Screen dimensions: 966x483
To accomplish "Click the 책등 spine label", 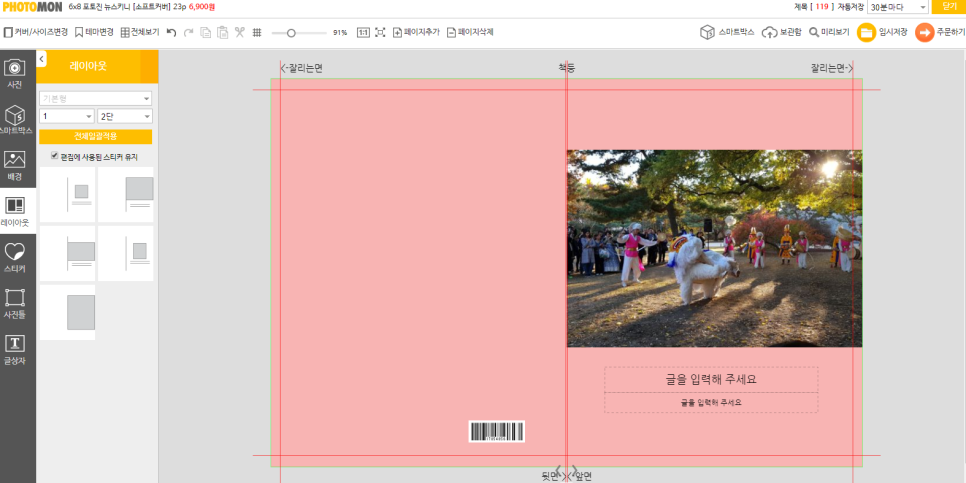I will pyautogui.click(x=567, y=68).
